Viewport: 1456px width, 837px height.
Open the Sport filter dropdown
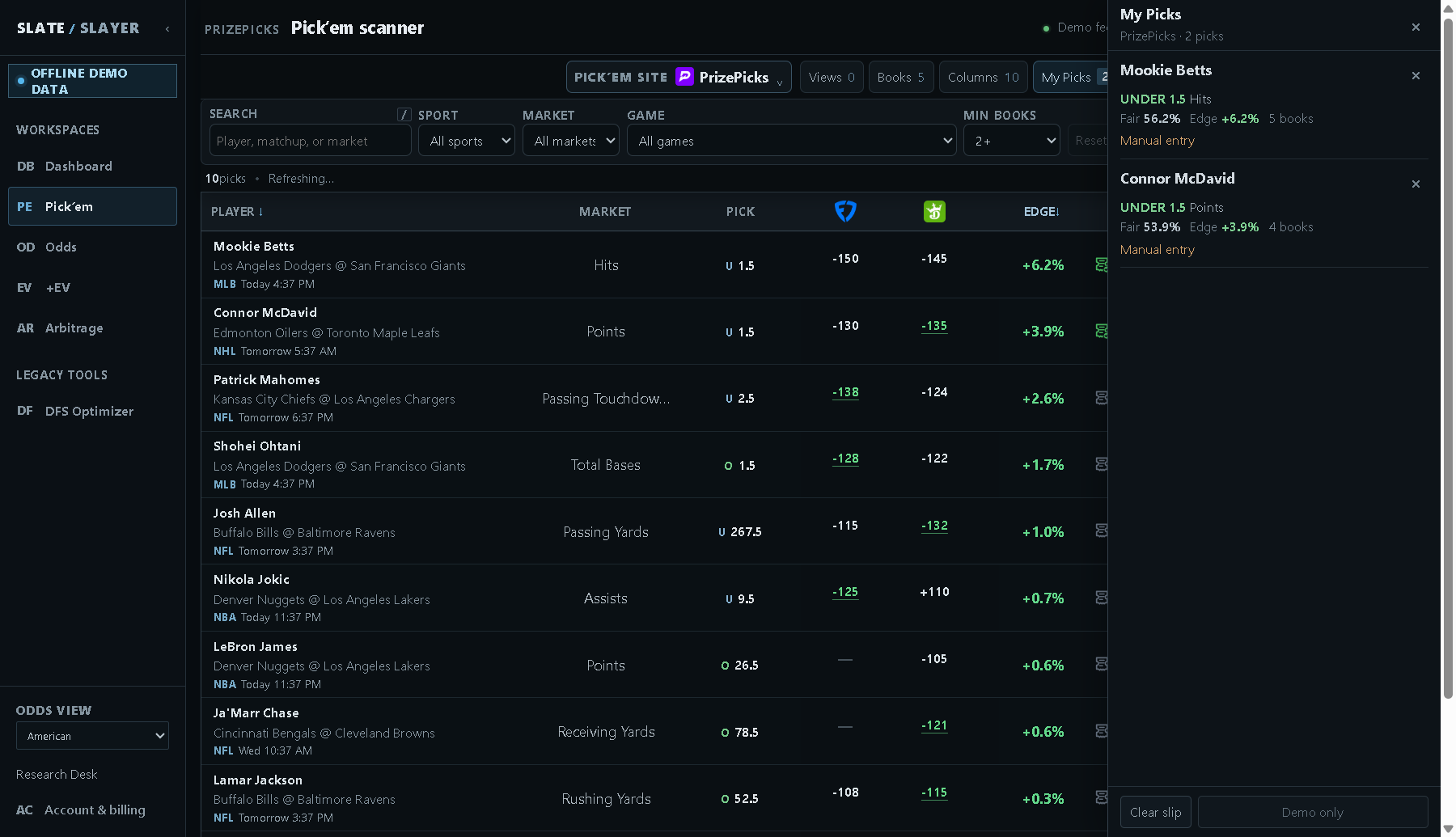click(x=467, y=141)
